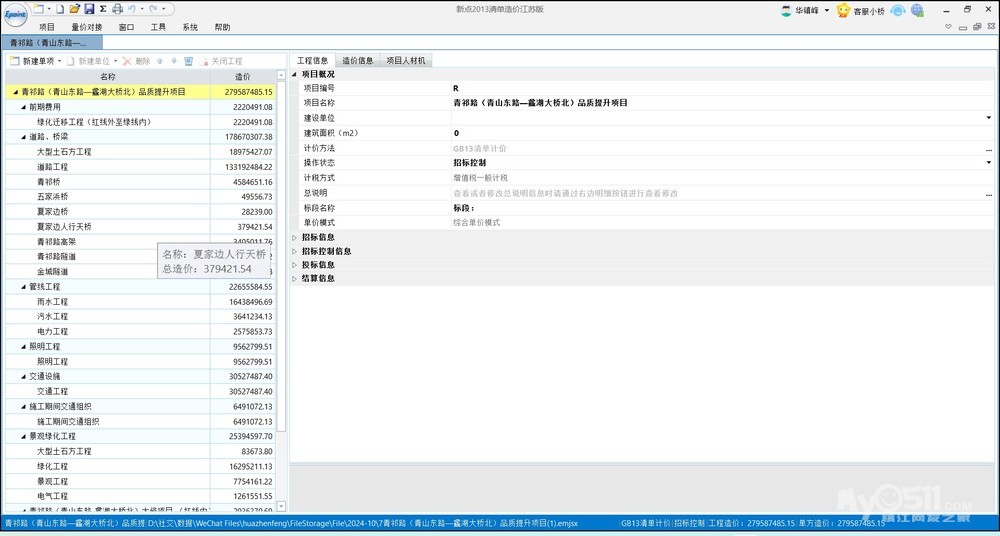Switch to the 项目人材机 tab
Viewport: 1000px width, 536px height.
point(406,61)
